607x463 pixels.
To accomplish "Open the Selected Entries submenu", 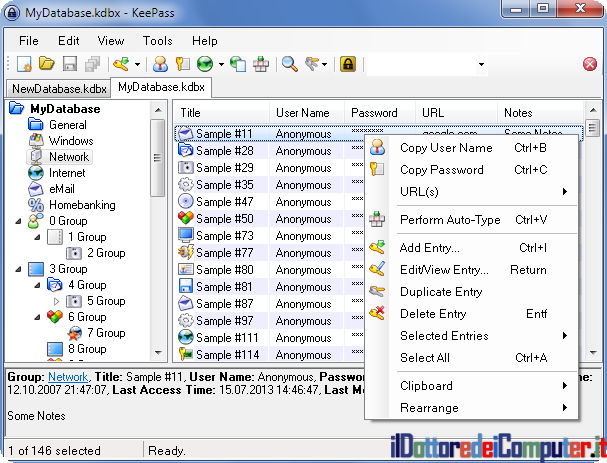I will (x=472, y=336).
